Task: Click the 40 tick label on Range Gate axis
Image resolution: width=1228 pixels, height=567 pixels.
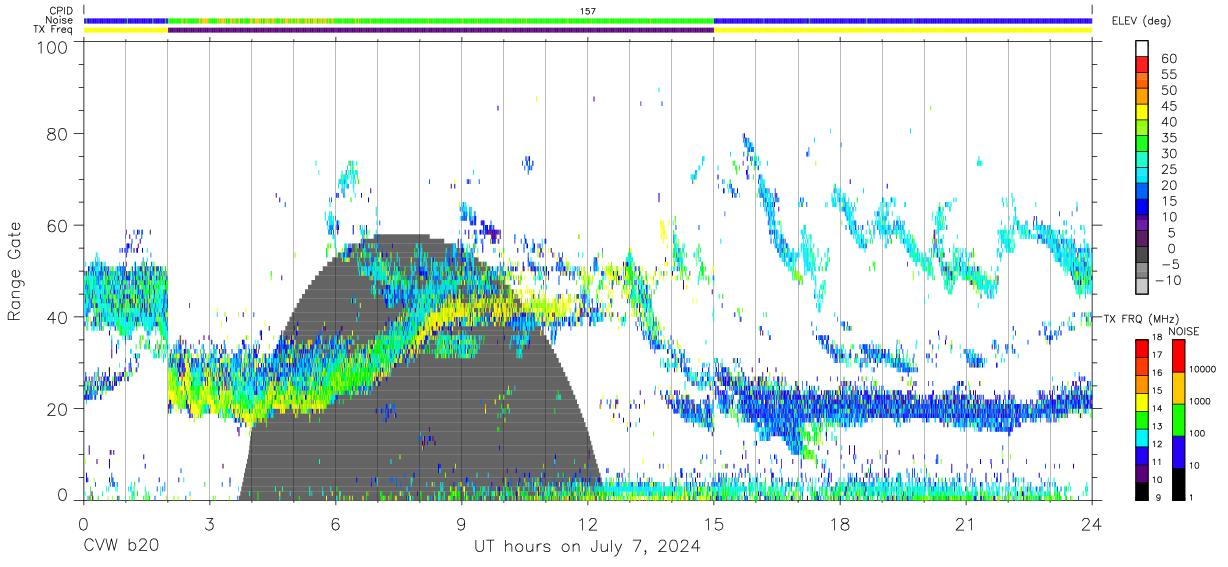Action: 59,317
